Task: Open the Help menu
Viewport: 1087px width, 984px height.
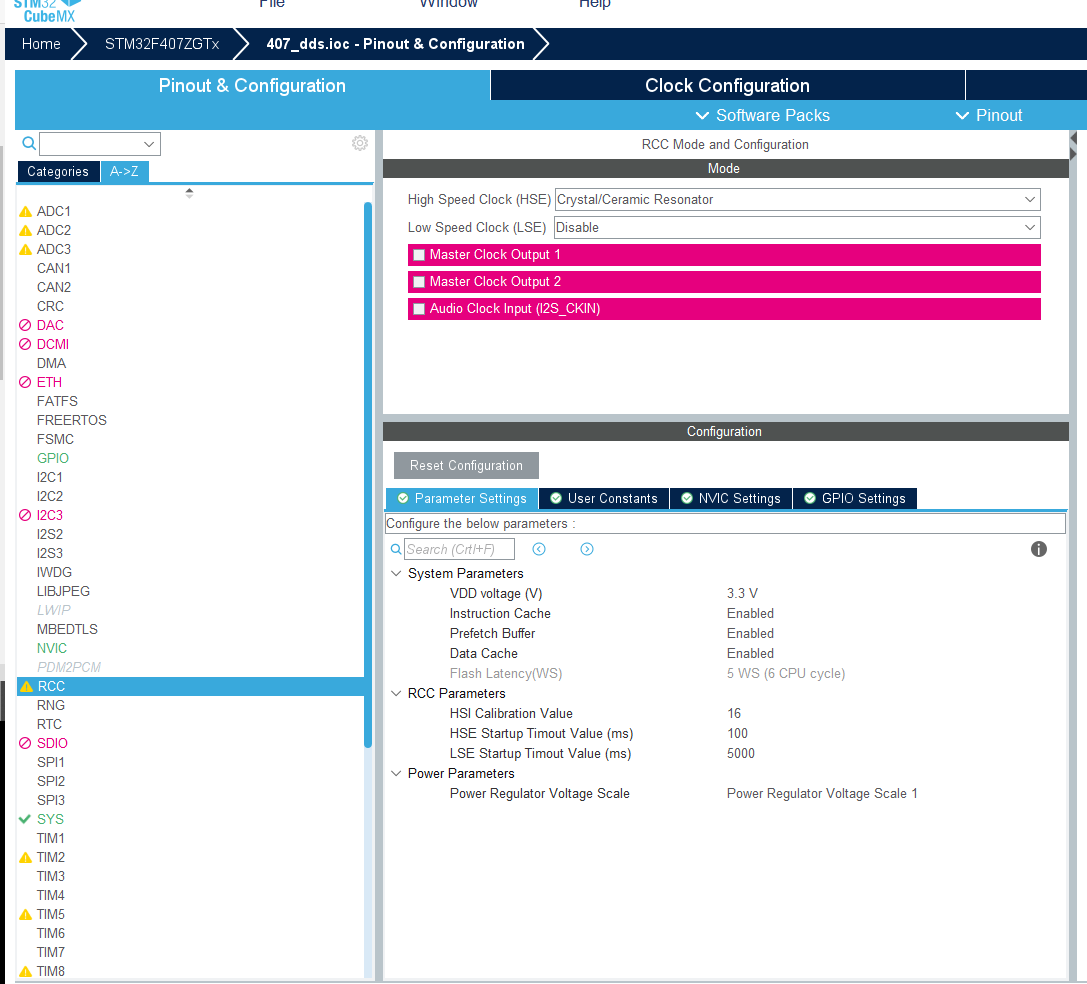Action: (x=595, y=4)
